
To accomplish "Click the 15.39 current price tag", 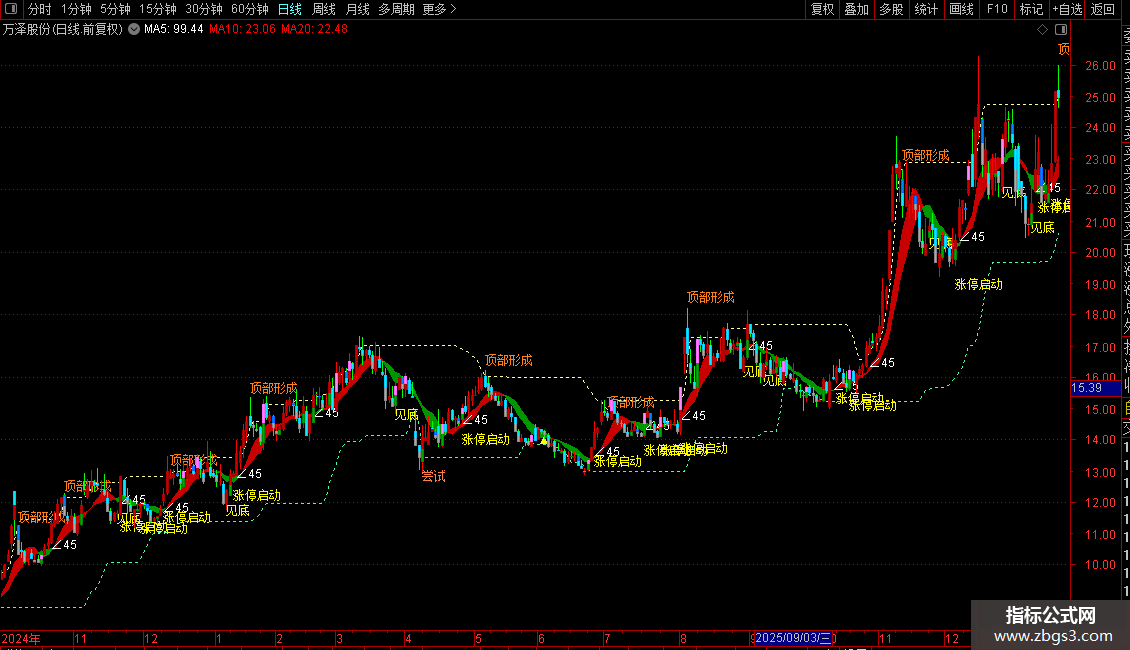I will (1095, 388).
